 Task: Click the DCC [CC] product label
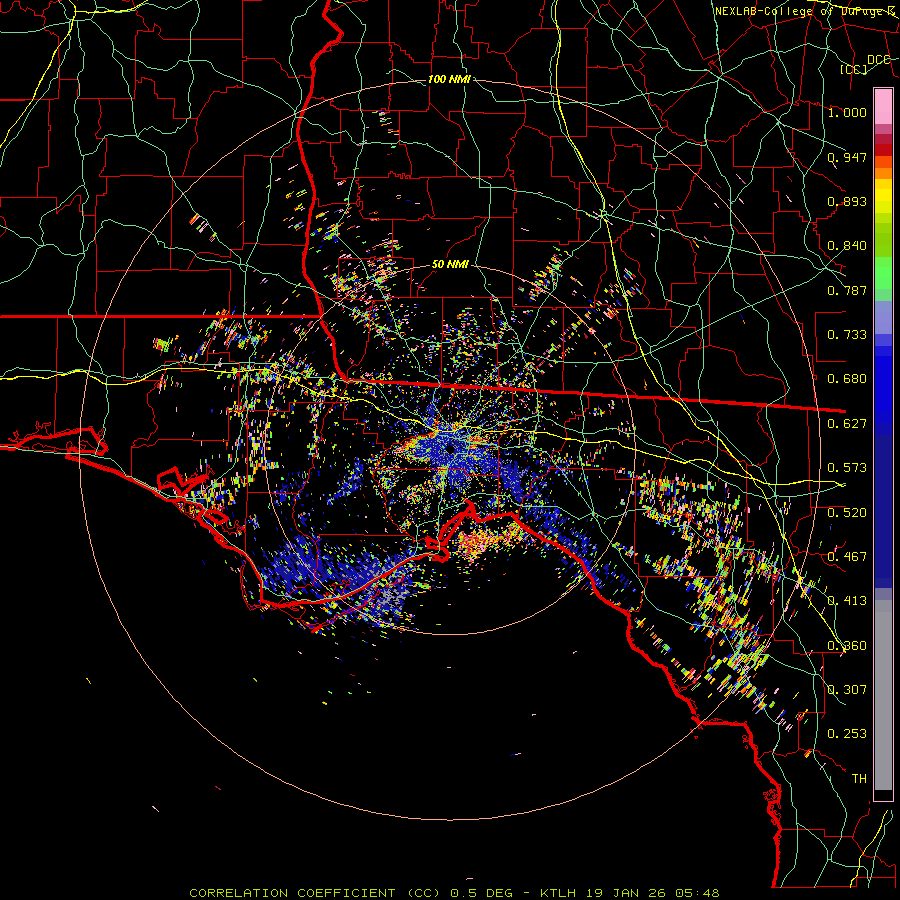point(866,64)
